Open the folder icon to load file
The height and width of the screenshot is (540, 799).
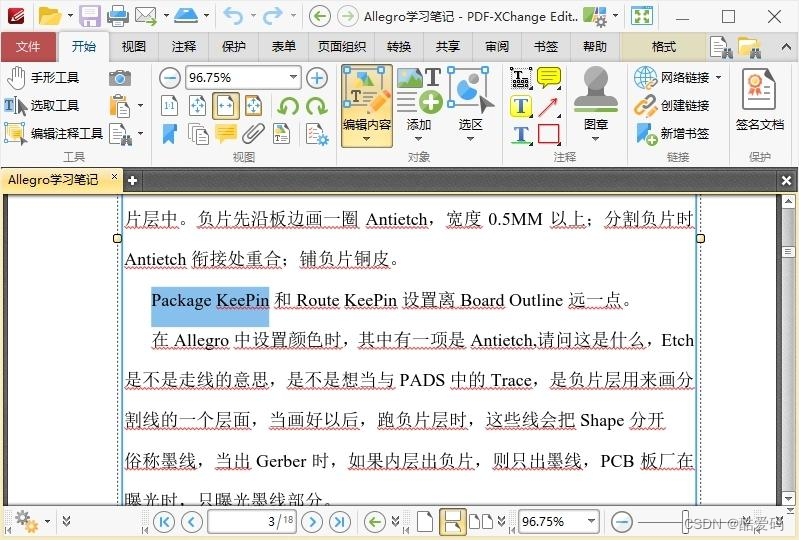point(50,16)
